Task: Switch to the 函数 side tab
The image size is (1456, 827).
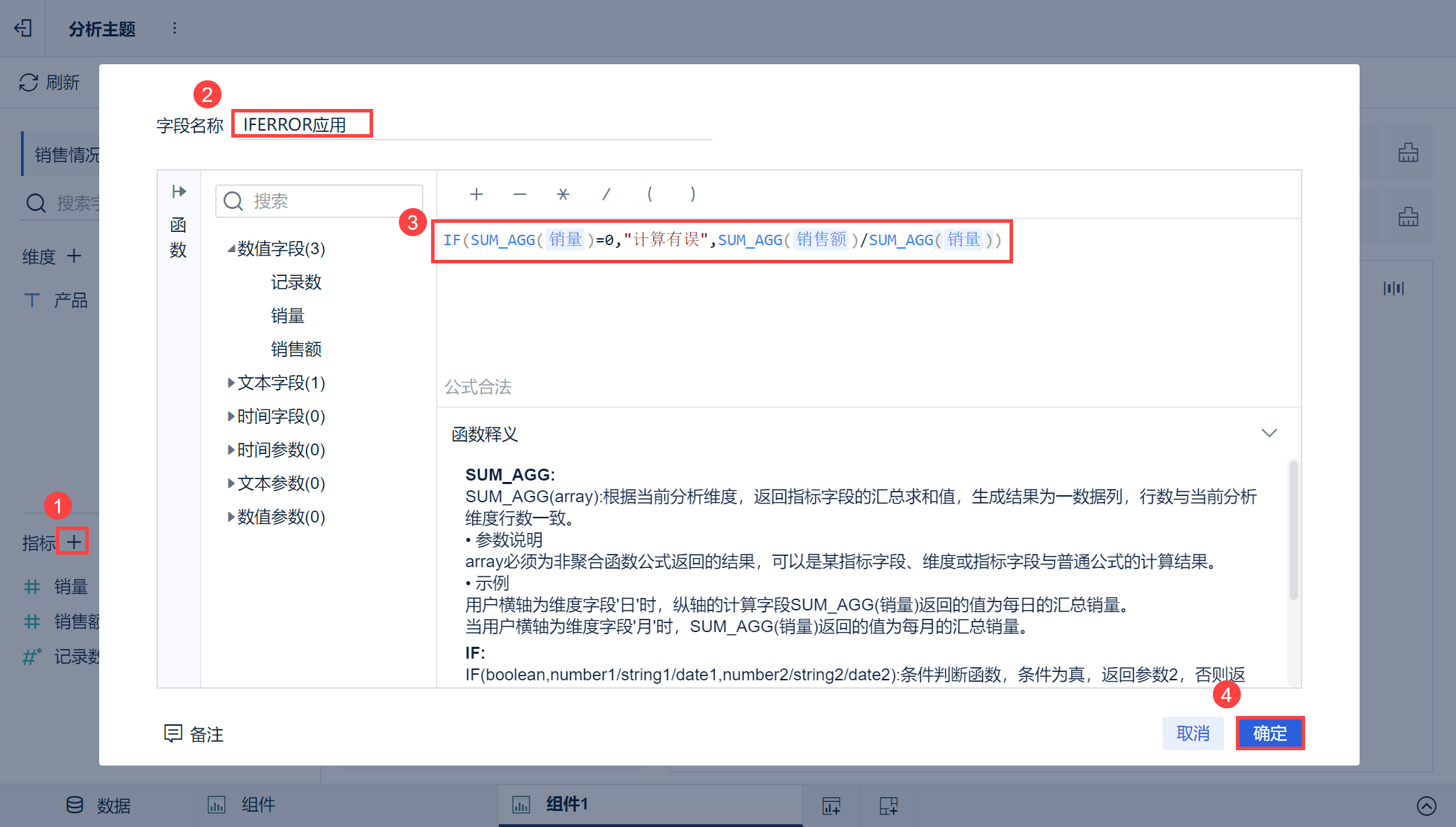Action: click(178, 237)
